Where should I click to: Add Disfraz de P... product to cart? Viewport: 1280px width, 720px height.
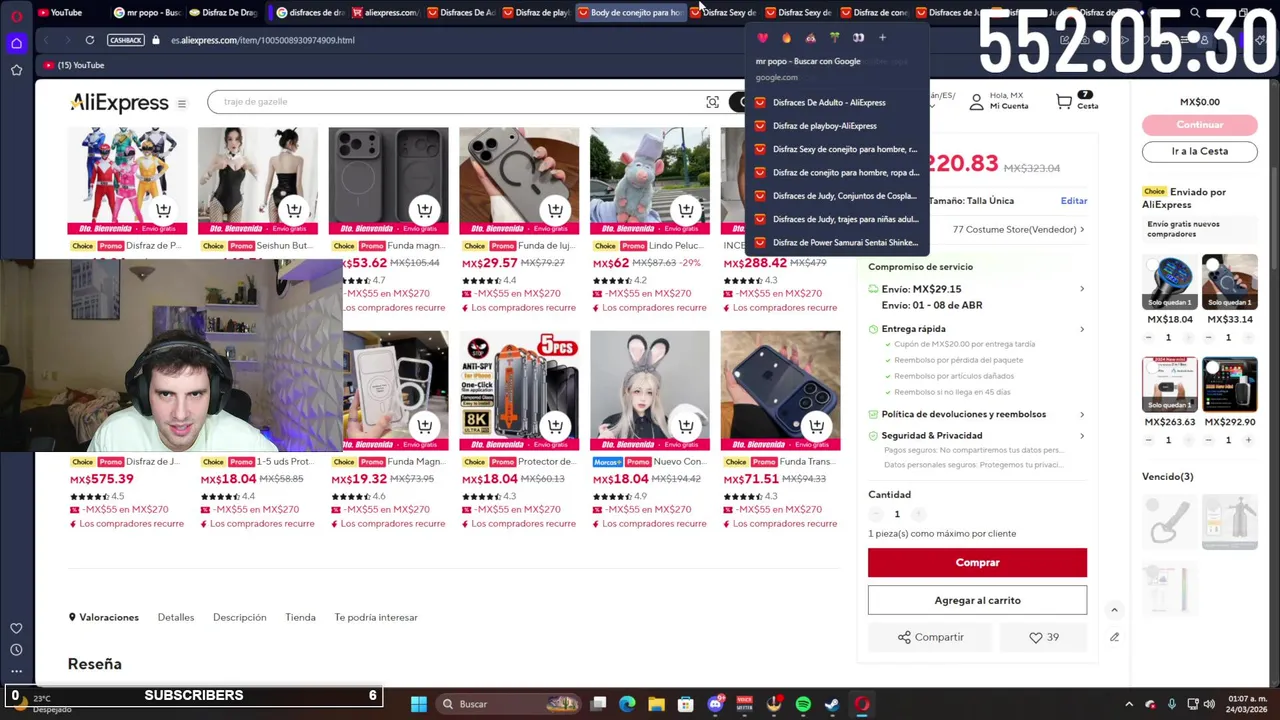tap(163, 210)
